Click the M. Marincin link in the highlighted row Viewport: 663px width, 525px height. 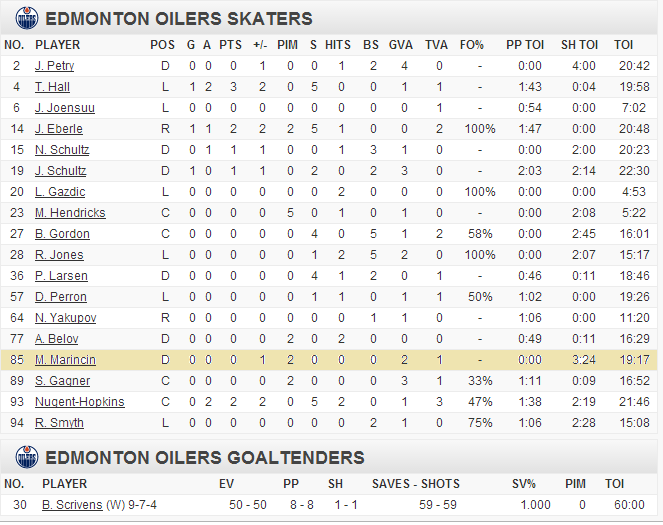66,360
